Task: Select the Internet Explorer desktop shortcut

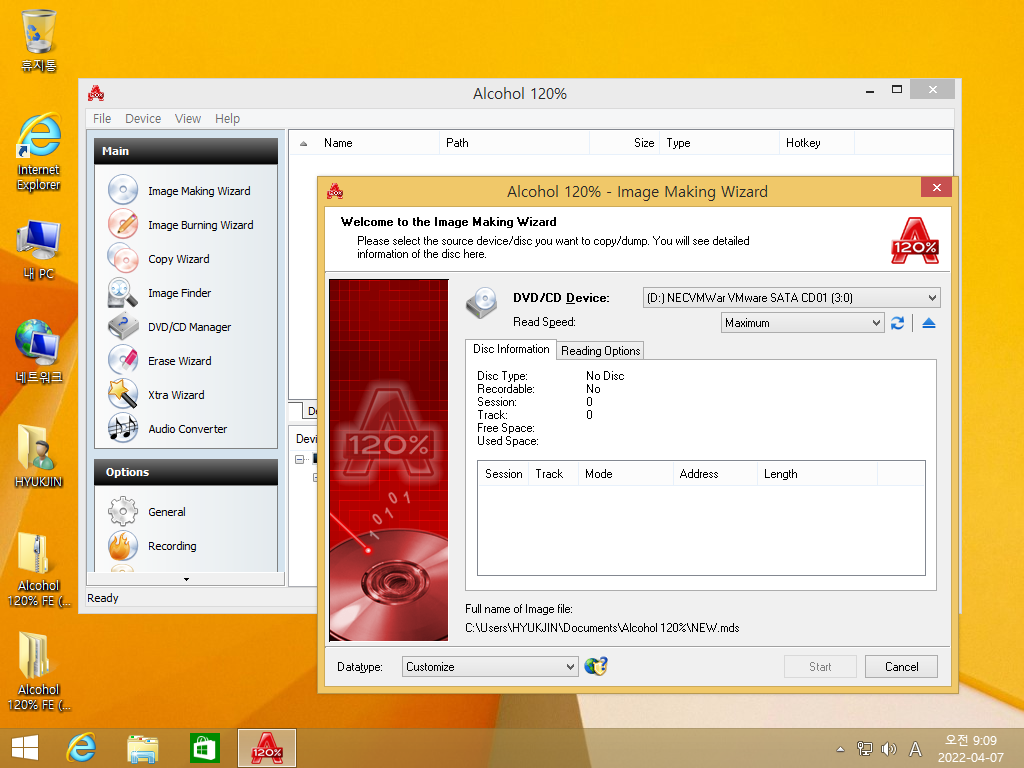Action: (x=39, y=152)
